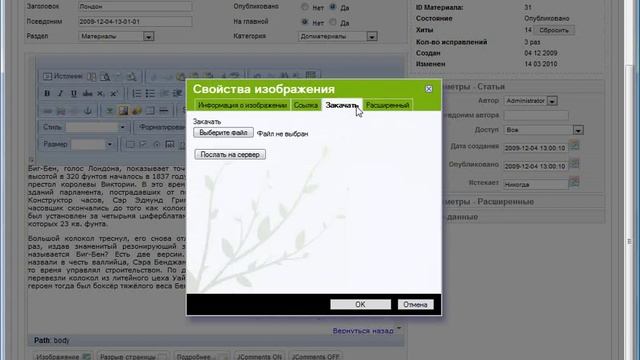Click the Templates icon next to Источник
Screen dimensions: 640x360
pyautogui.click(x=92, y=76)
